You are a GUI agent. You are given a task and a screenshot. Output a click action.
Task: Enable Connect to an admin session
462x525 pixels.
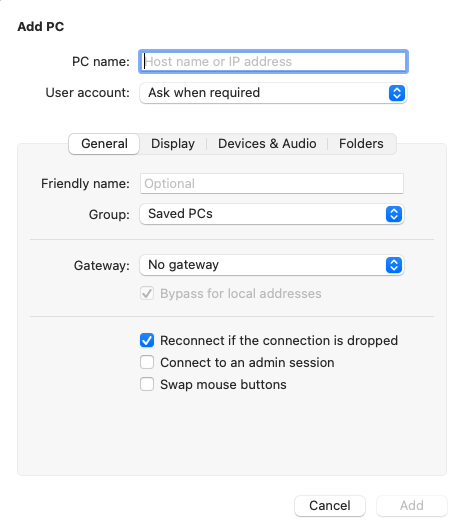[147, 362]
